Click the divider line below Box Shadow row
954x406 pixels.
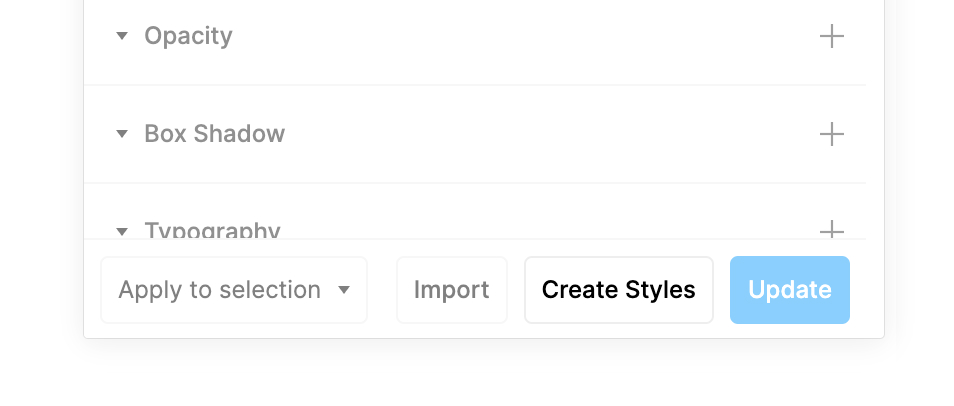(x=475, y=183)
